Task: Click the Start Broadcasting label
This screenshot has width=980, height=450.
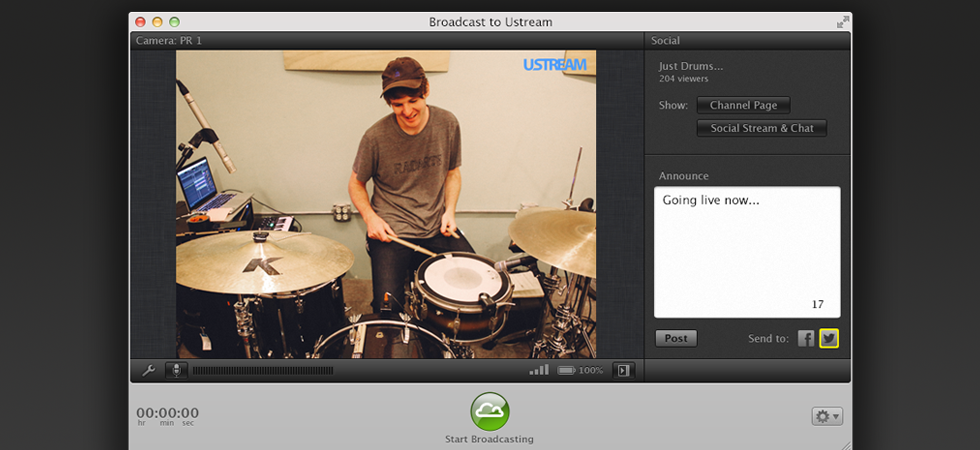Action: click(489, 439)
